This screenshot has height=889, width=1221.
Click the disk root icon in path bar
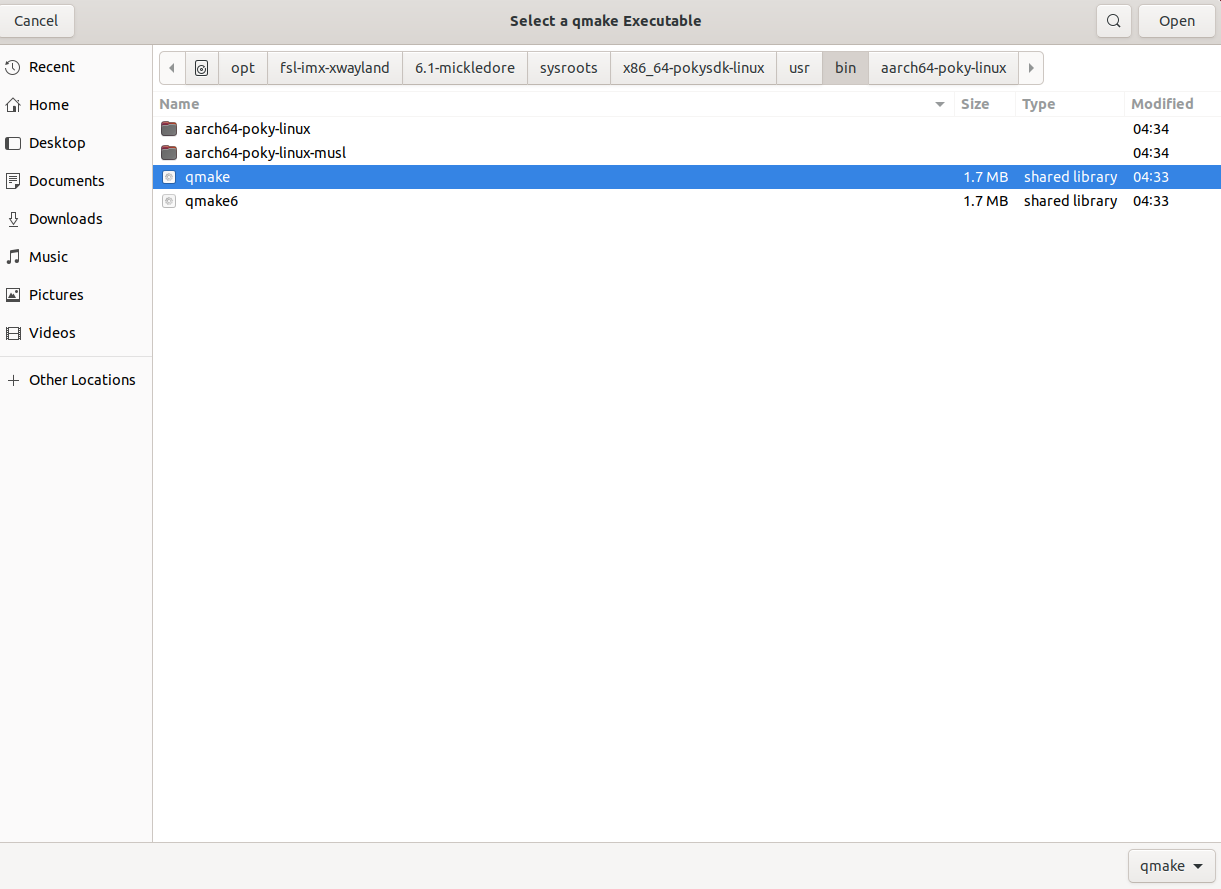[202, 68]
